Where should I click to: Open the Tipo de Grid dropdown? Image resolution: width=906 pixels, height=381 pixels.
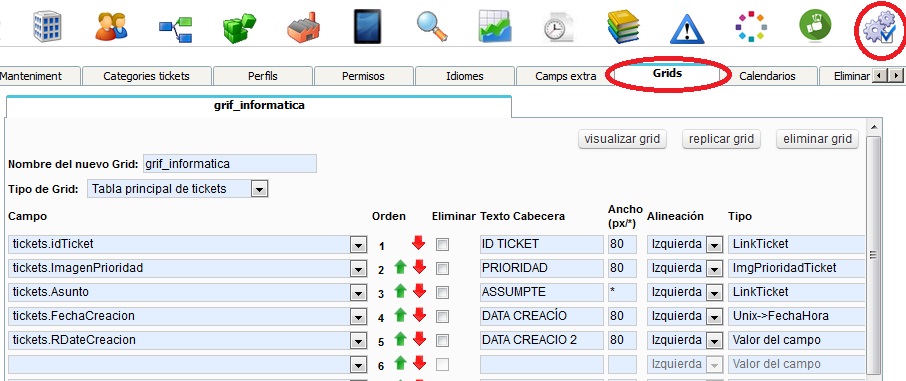coord(259,189)
